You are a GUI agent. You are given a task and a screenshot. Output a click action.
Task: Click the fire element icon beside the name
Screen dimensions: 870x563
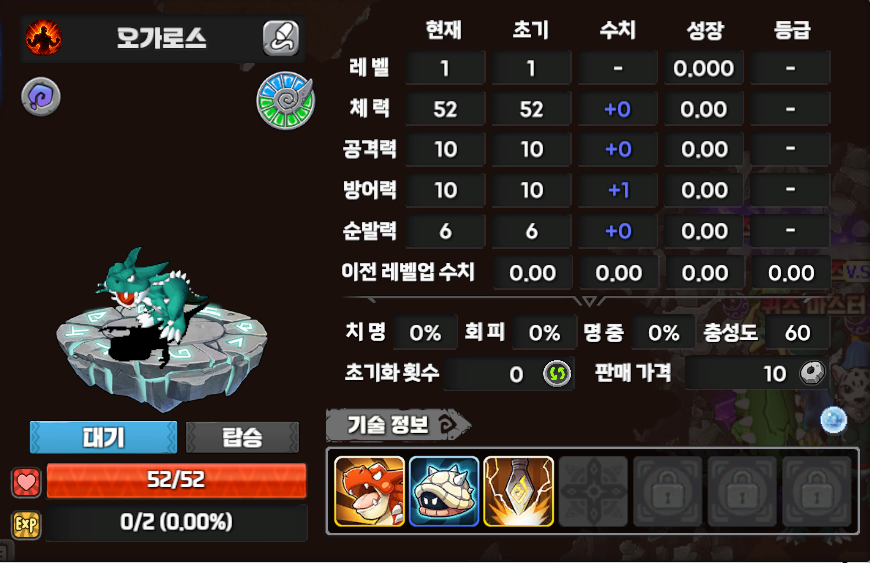click(43, 38)
